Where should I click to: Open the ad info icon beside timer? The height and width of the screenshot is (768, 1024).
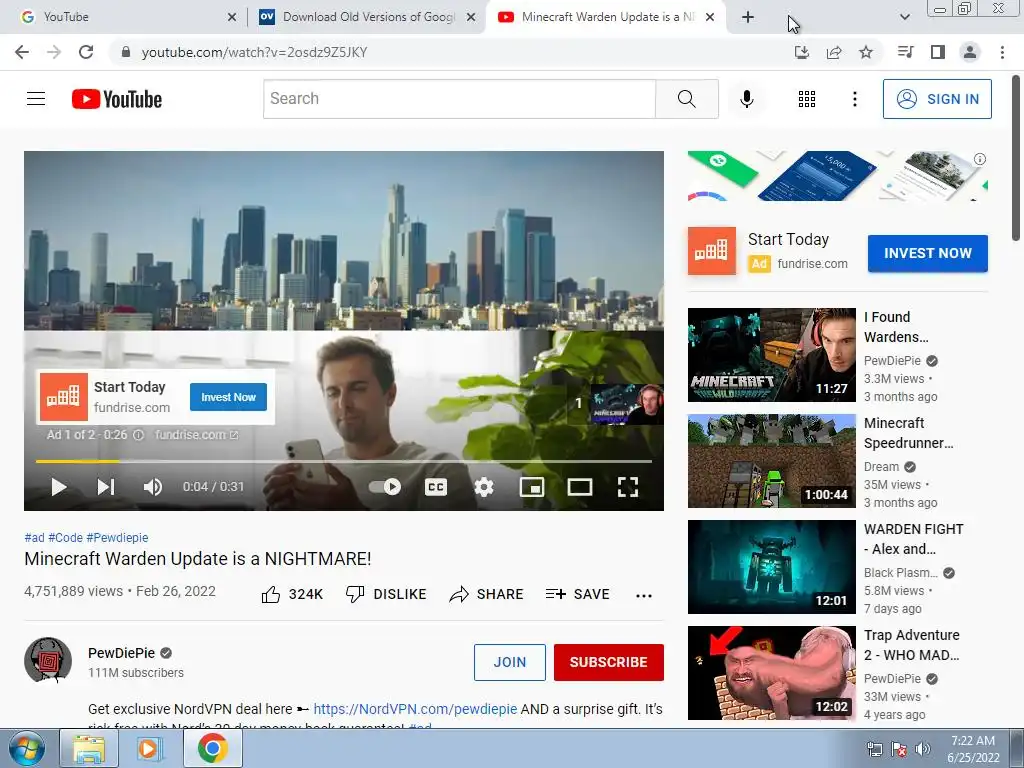coord(138,435)
